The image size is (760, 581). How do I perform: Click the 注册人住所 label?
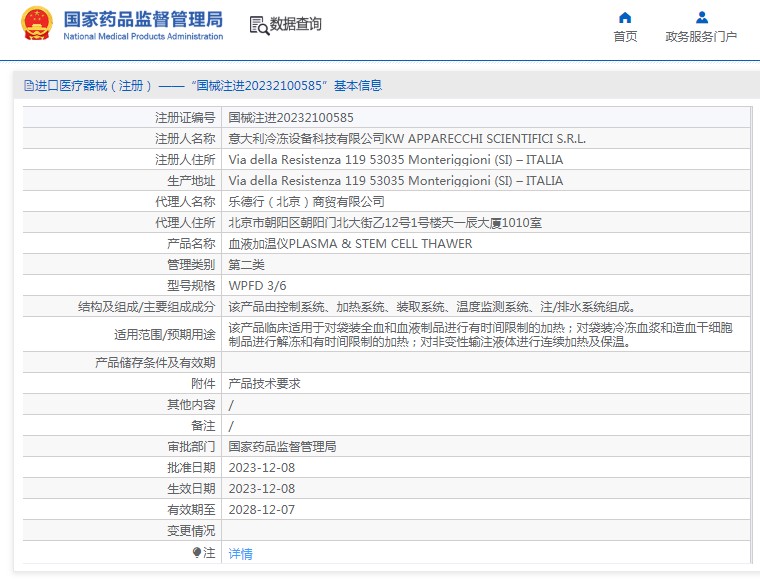point(185,159)
